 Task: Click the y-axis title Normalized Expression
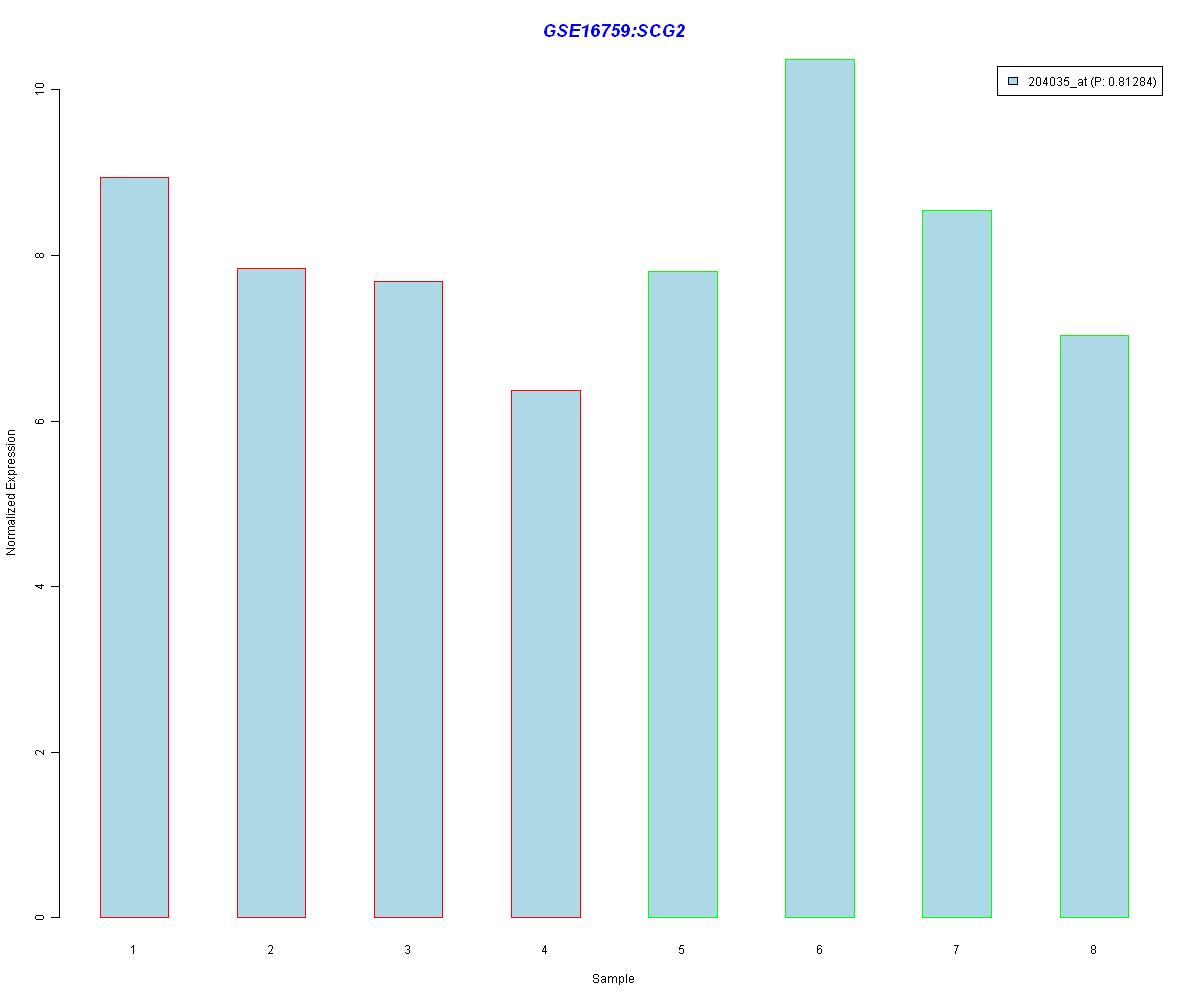pos(11,492)
